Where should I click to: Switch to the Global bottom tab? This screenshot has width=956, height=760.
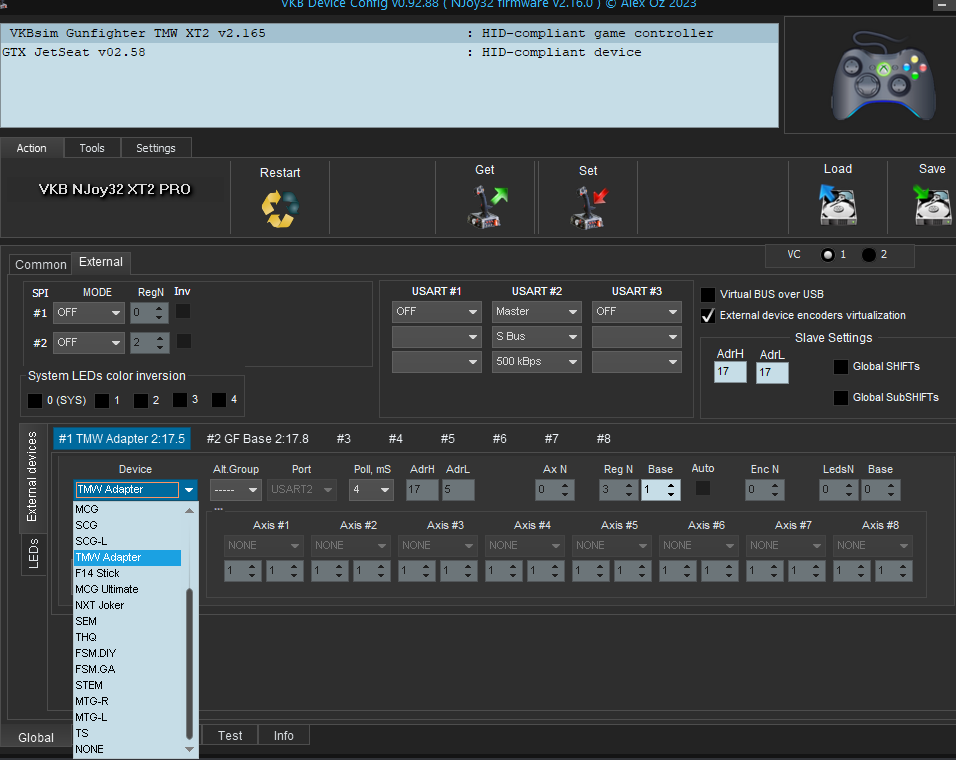pos(36,737)
